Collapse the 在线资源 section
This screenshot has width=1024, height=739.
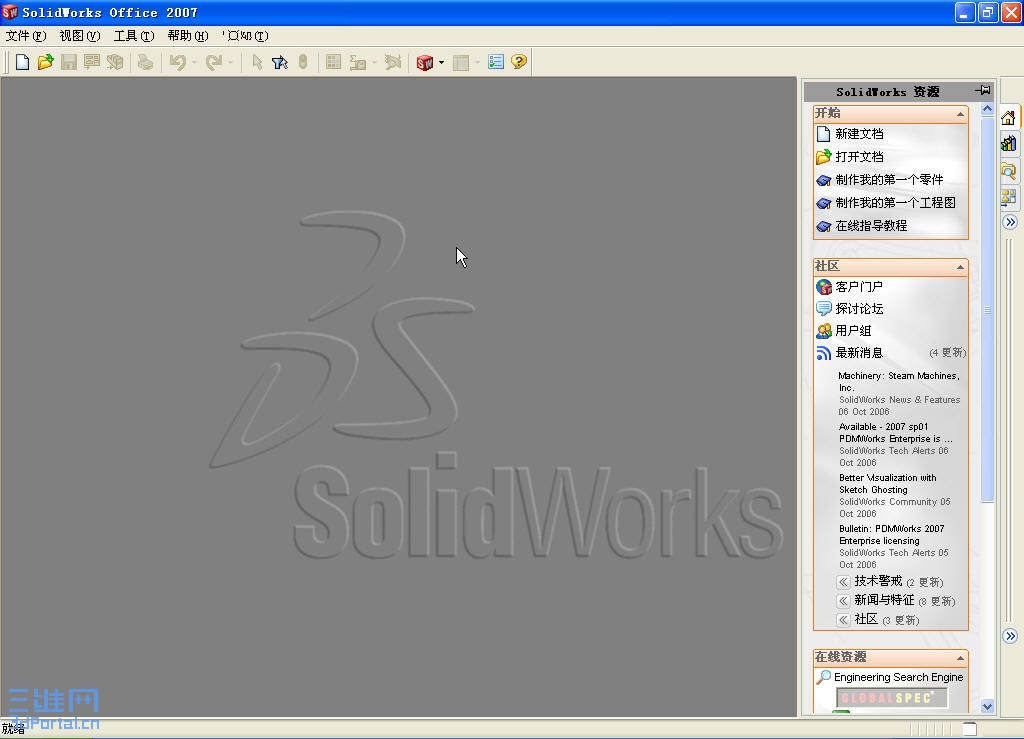tap(961, 657)
